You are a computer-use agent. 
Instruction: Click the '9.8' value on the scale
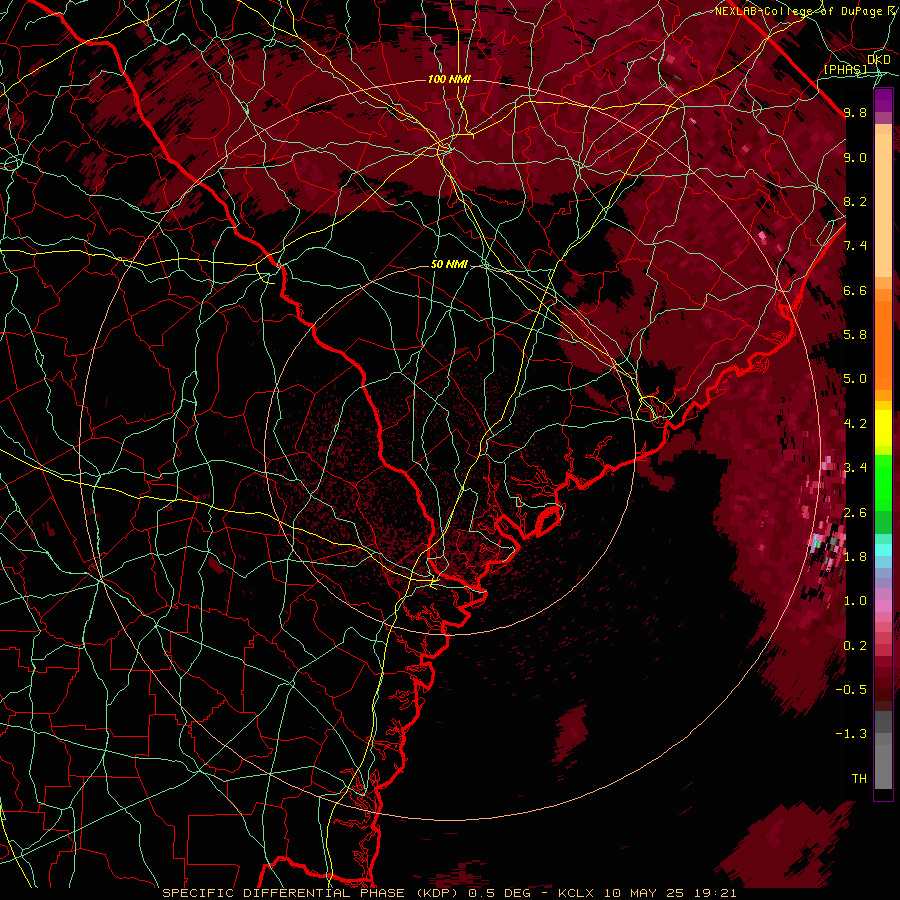[855, 112]
